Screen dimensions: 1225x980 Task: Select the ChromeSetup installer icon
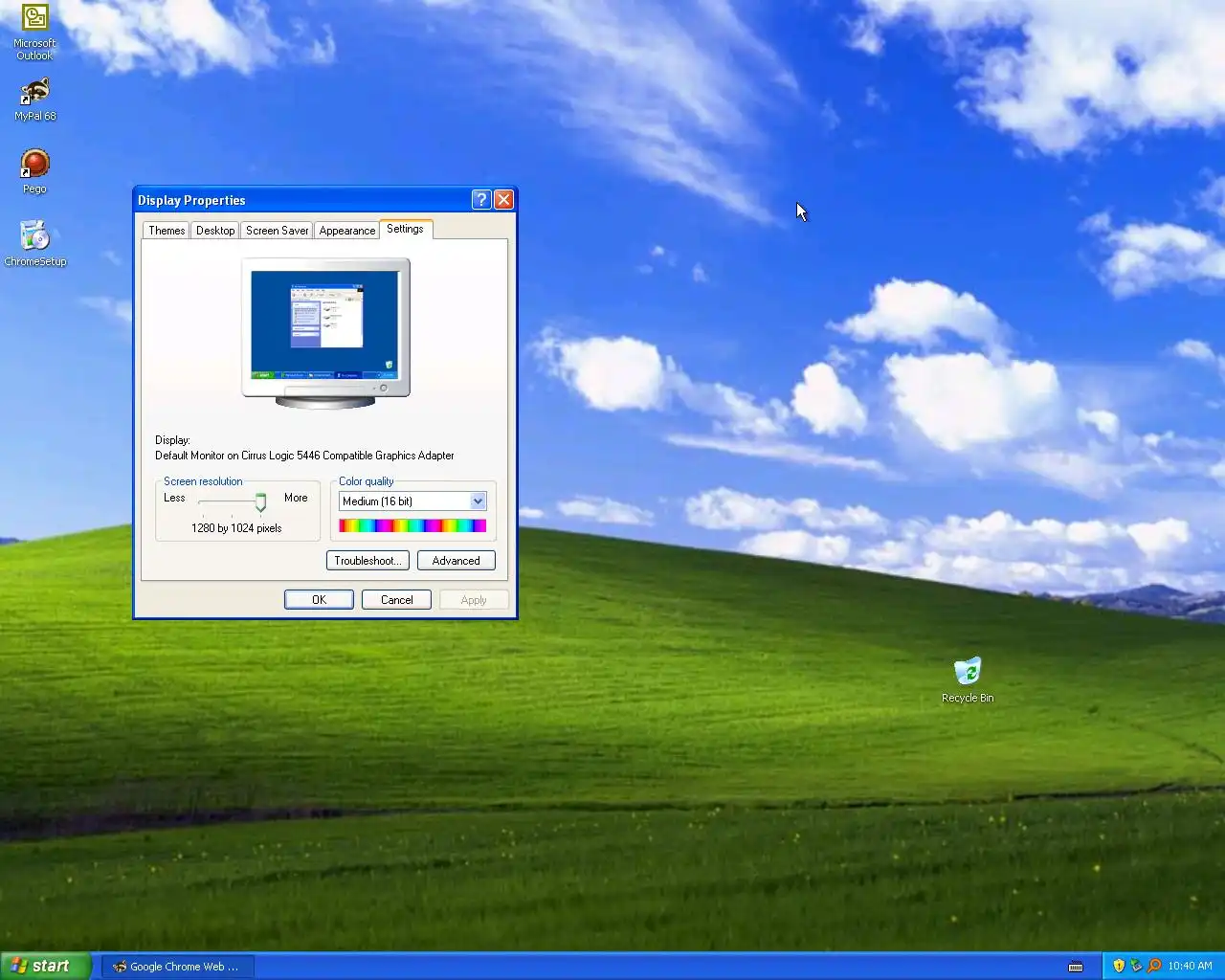(35, 243)
